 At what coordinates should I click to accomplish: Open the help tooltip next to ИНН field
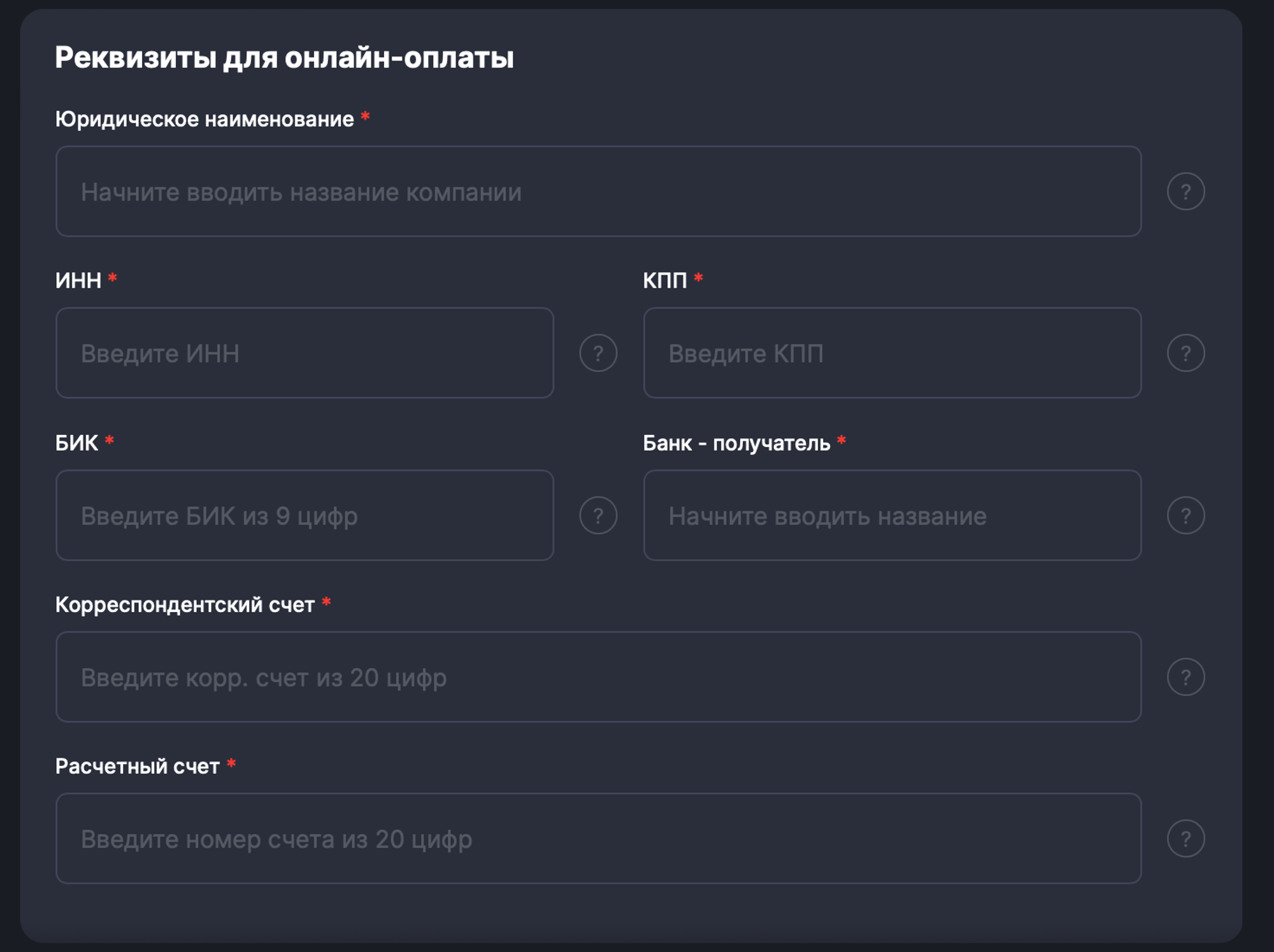tap(598, 353)
